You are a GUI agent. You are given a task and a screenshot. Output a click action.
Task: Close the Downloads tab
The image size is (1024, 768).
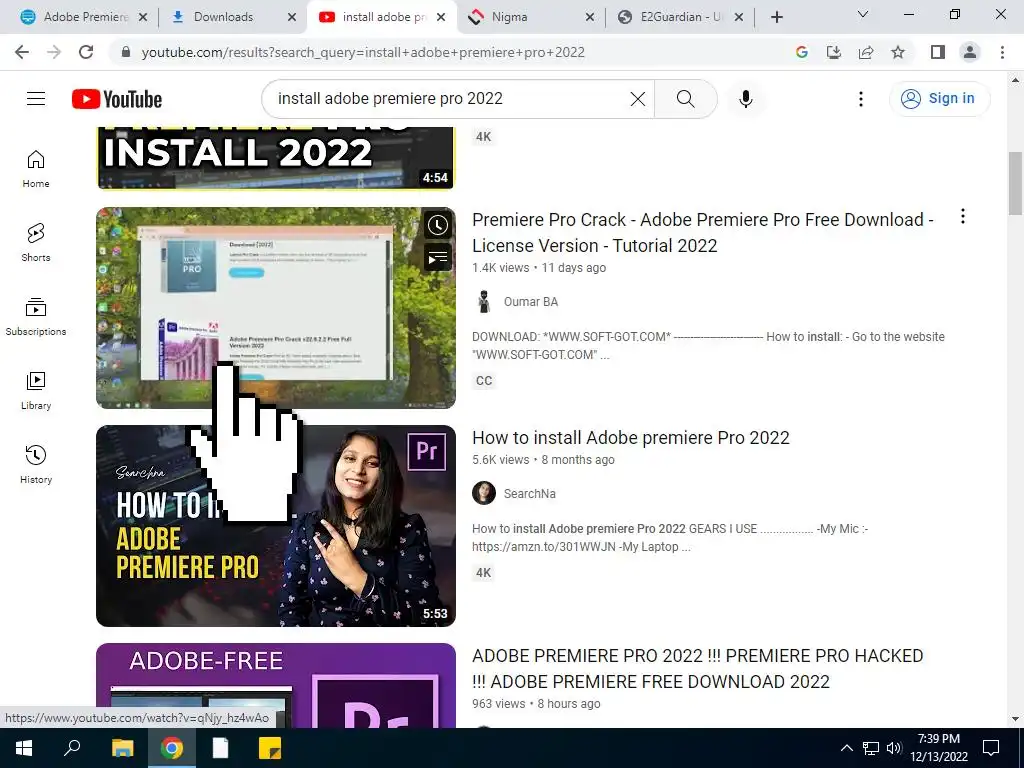(293, 17)
